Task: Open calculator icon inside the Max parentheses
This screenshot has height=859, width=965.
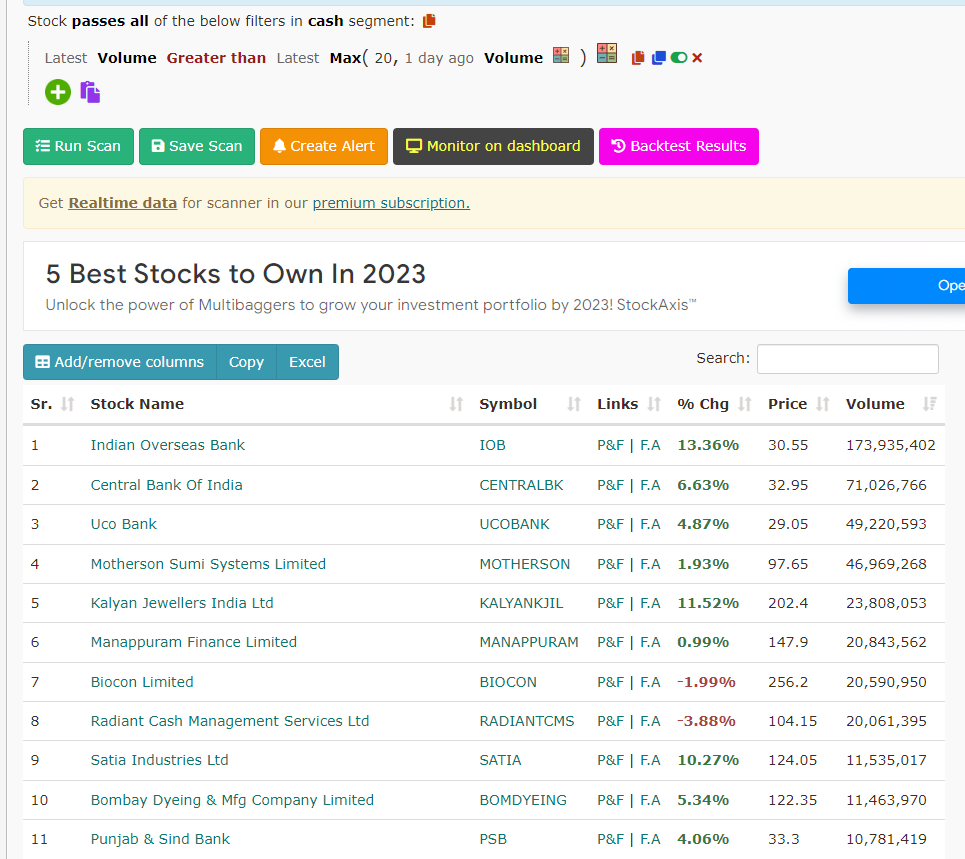Action: click(561, 55)
